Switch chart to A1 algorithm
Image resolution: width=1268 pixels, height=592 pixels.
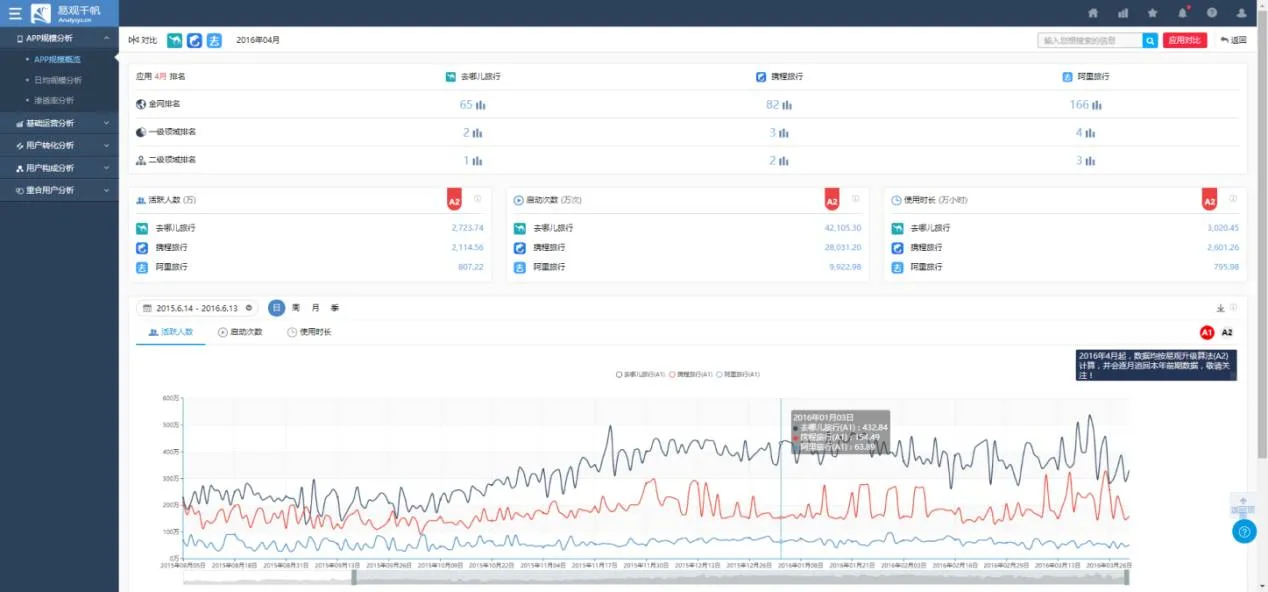click(1207, 332)
